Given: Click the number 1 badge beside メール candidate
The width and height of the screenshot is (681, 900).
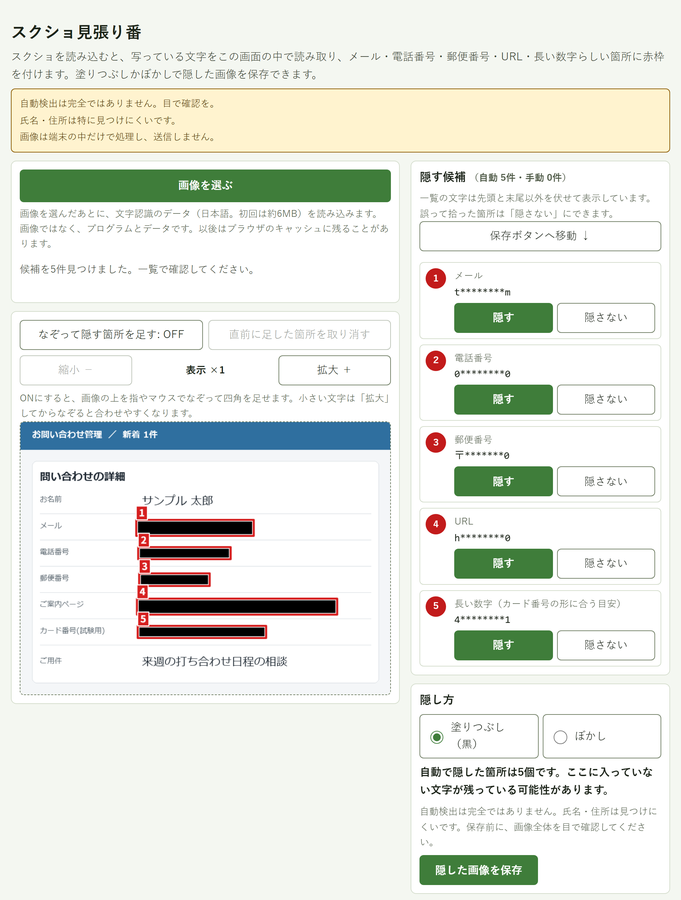Looking at the screenshot, I should coord(436,279).
